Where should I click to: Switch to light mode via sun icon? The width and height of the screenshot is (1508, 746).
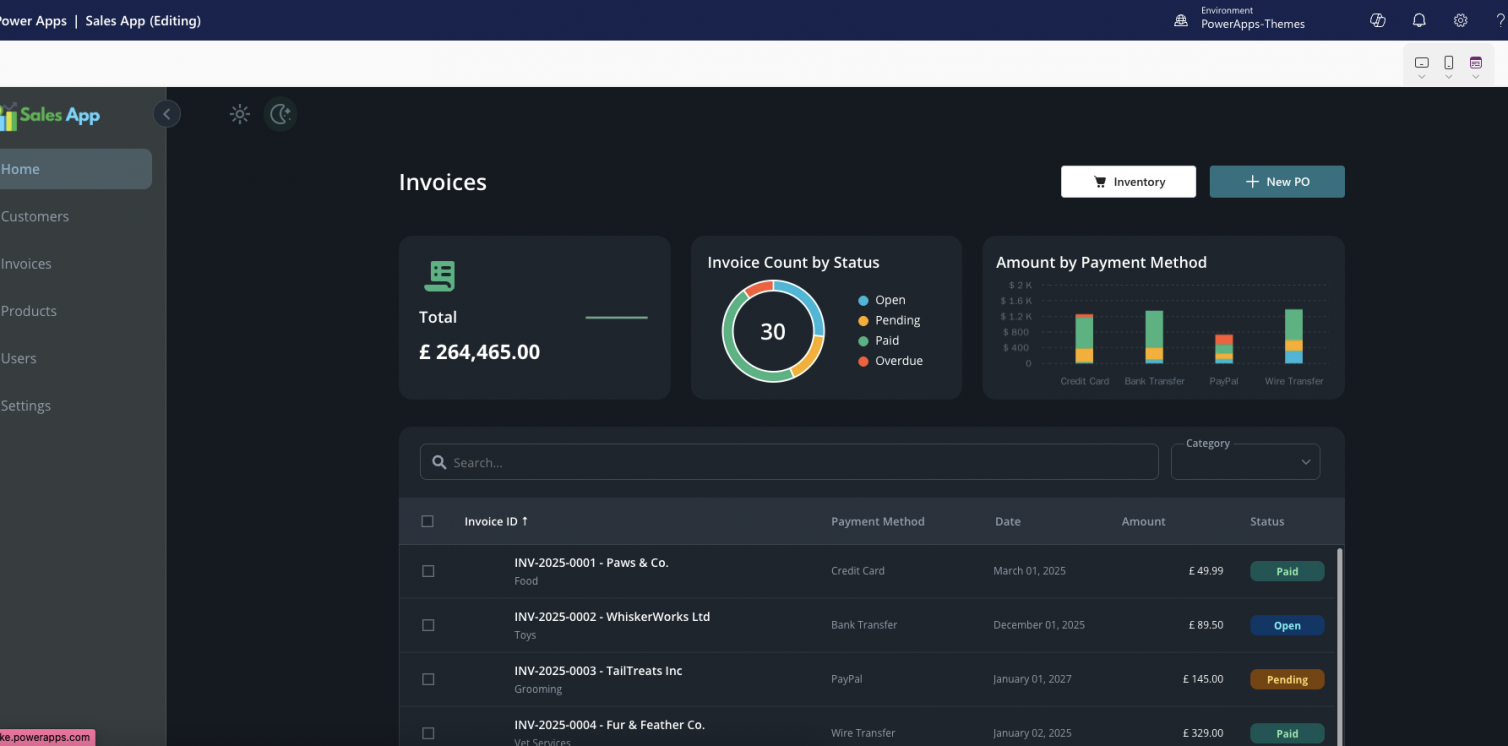(240, 114)
